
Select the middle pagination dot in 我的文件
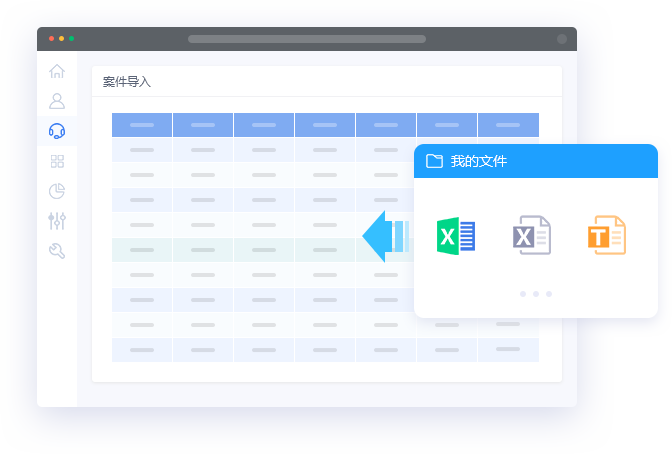tap(536, 294)
